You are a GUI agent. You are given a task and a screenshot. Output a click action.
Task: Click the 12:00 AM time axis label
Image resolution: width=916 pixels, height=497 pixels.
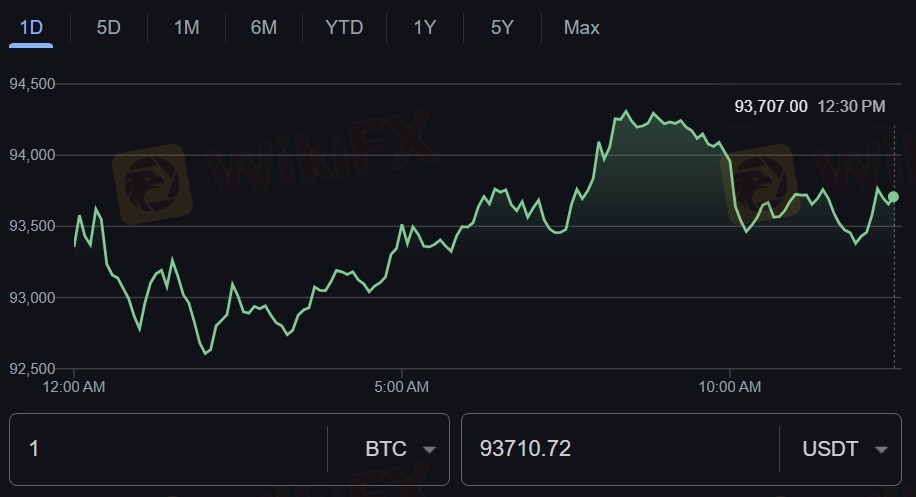(x=74, y=386)
